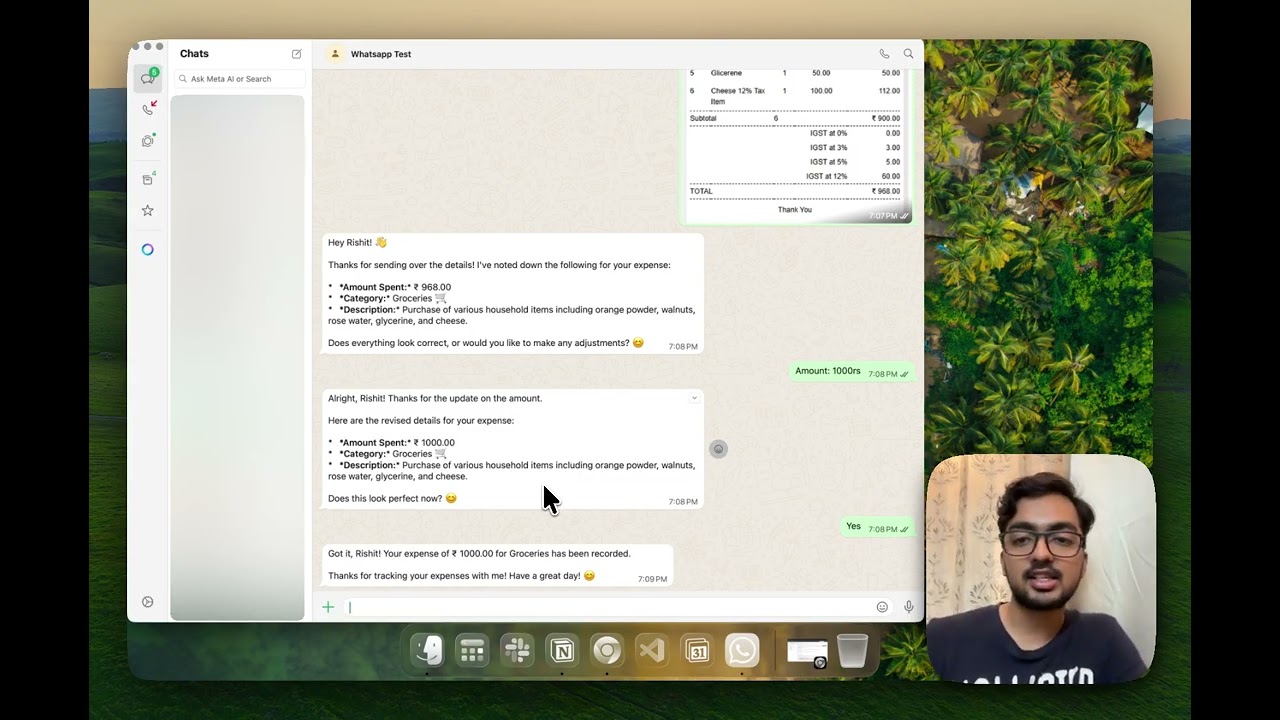
Task: Open Archived chats from the sidebar
Action: coord(148,179)
